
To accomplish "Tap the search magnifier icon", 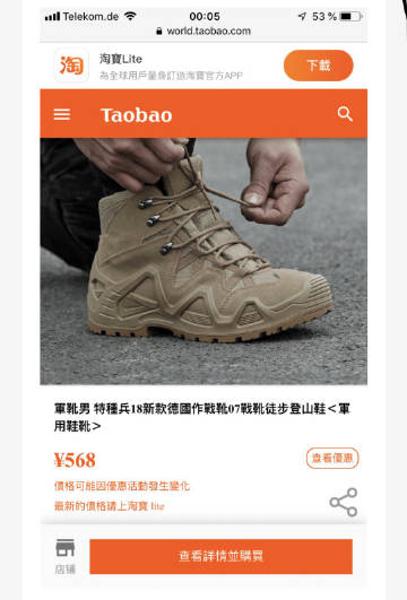I will (345, 114).
